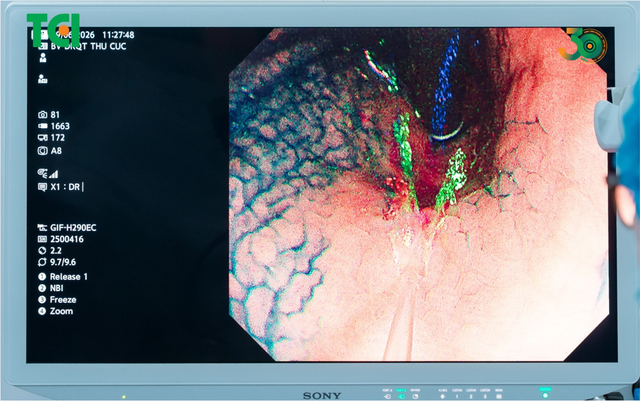640x401 pixels.
Task: Click the SONY logo on the monitor bezel
Action: (322, 395)
